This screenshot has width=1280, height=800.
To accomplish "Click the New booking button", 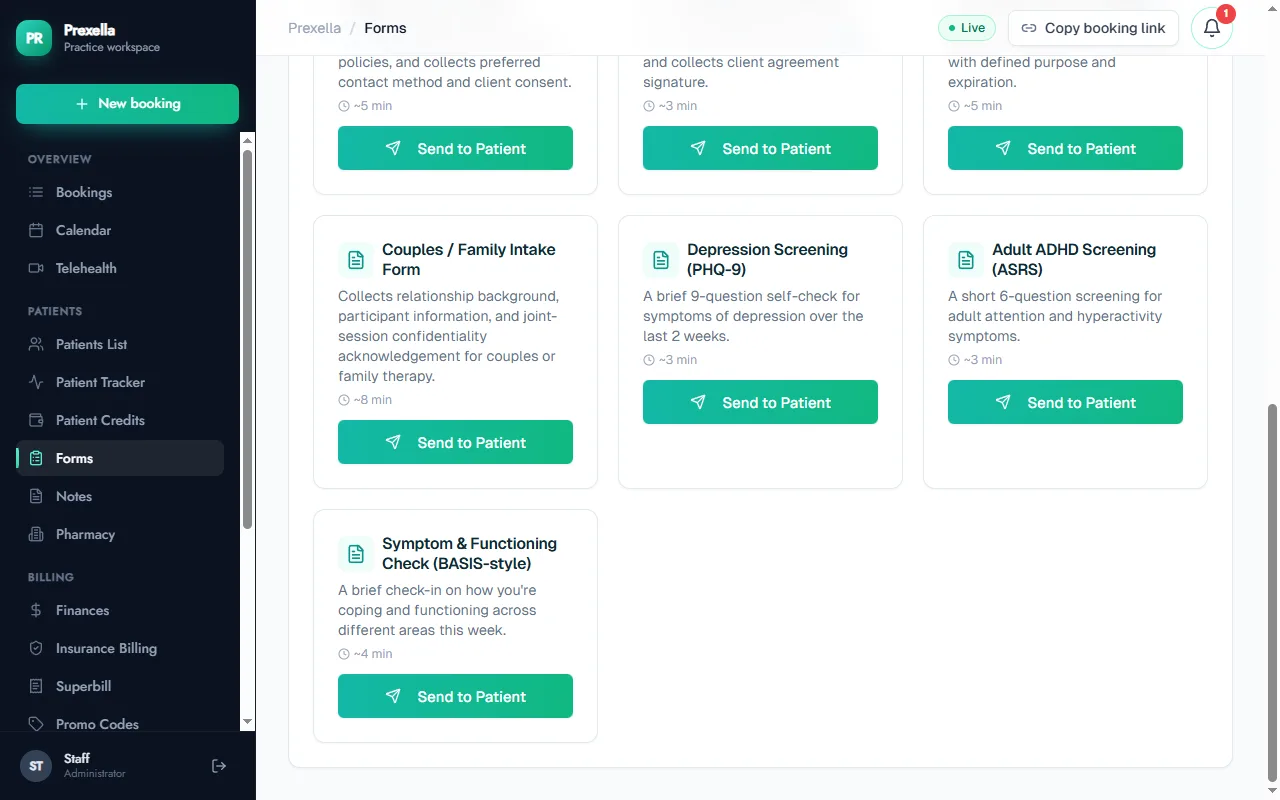I will coord(127,104).
